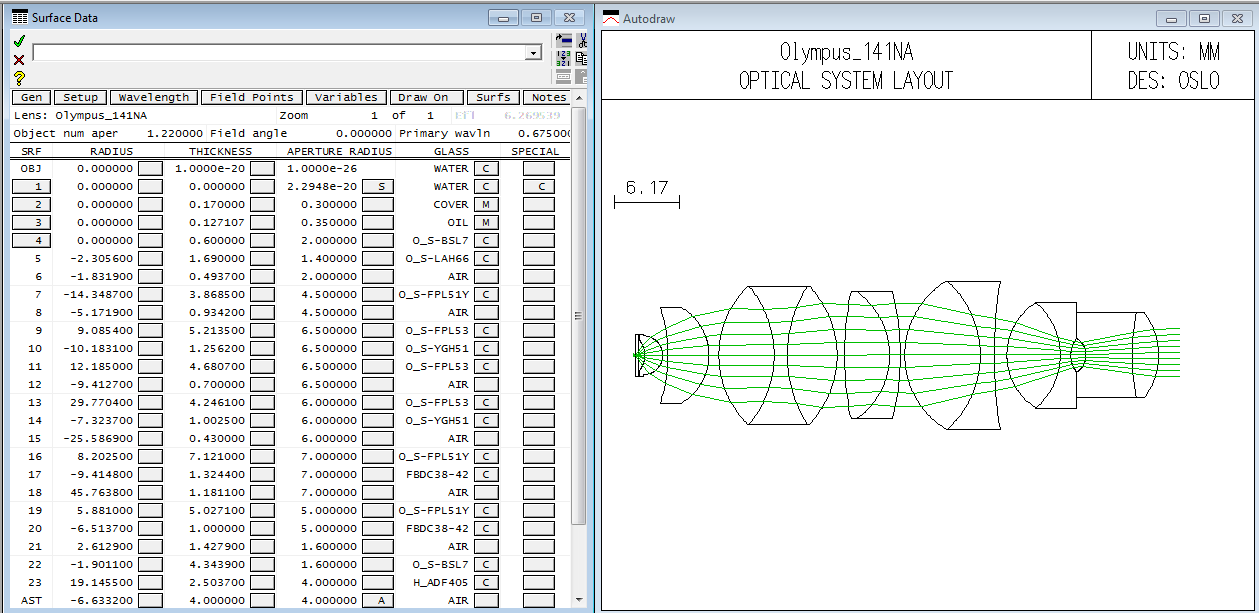Screen dimensions: 1259x613
Task: Select surface row button 2
Action: tap(31, 204)
